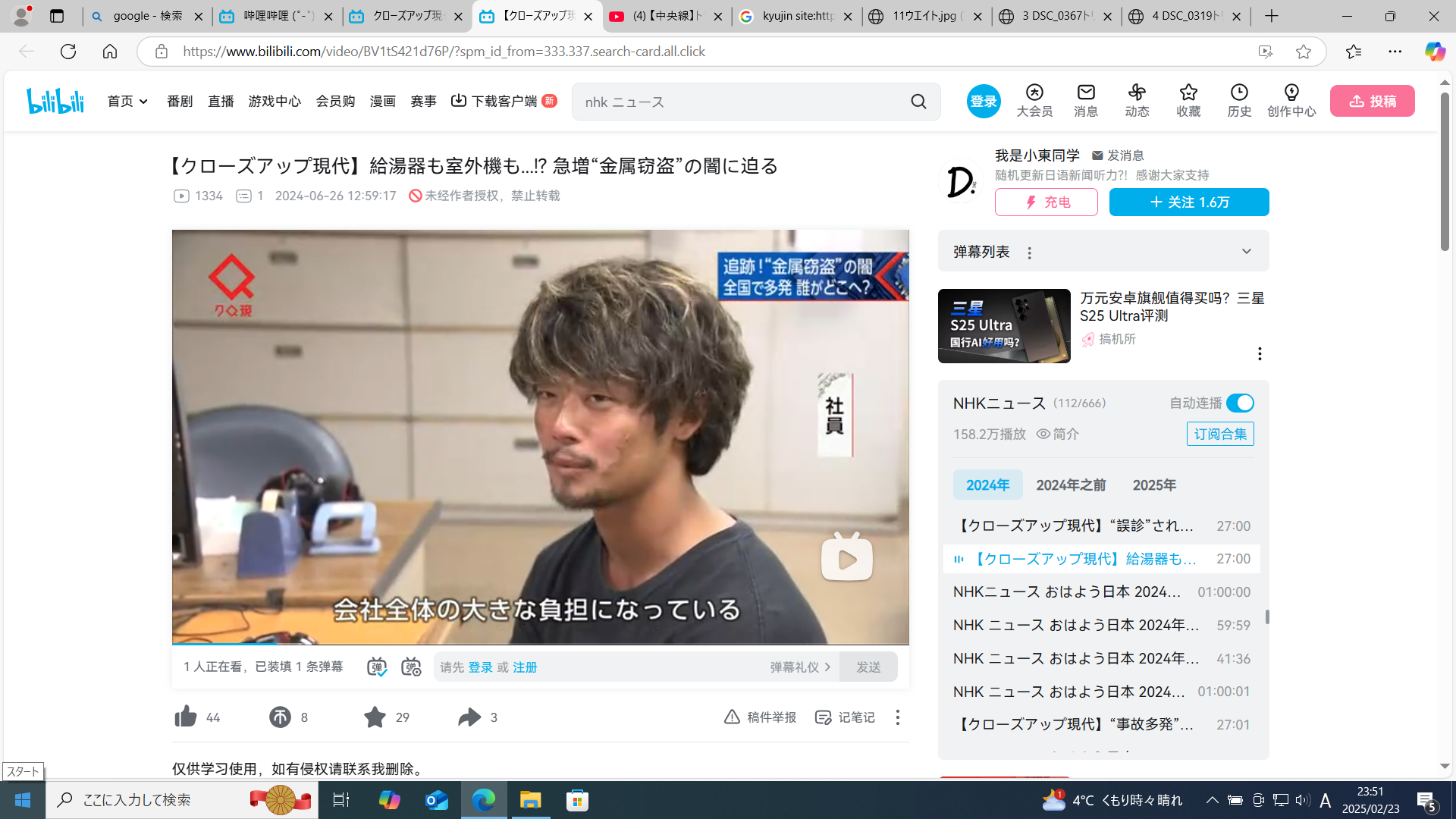Expand the 弹幕列表 panel chevron
The height and width of the screenshot is (819, 1456).
(x=1246, y=251)
